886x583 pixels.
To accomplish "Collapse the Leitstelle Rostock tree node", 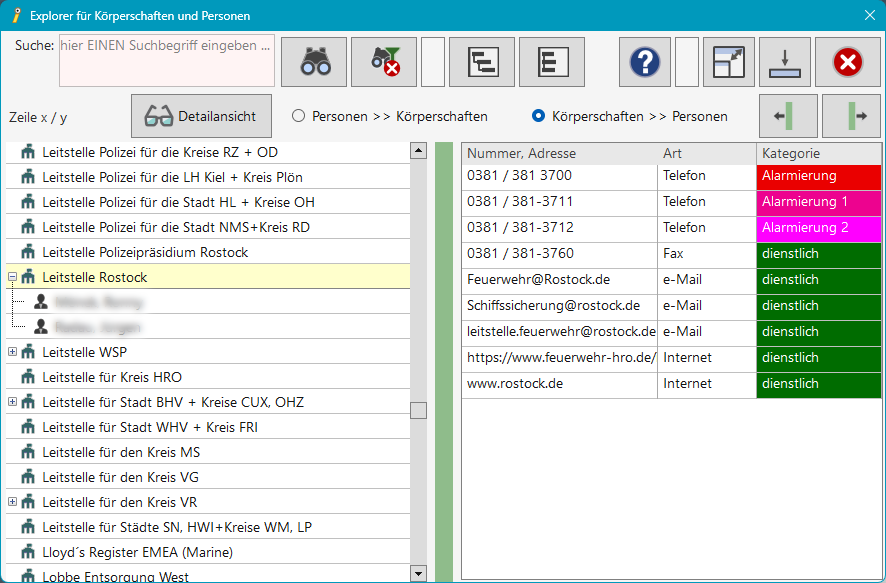I will (12, 277).
